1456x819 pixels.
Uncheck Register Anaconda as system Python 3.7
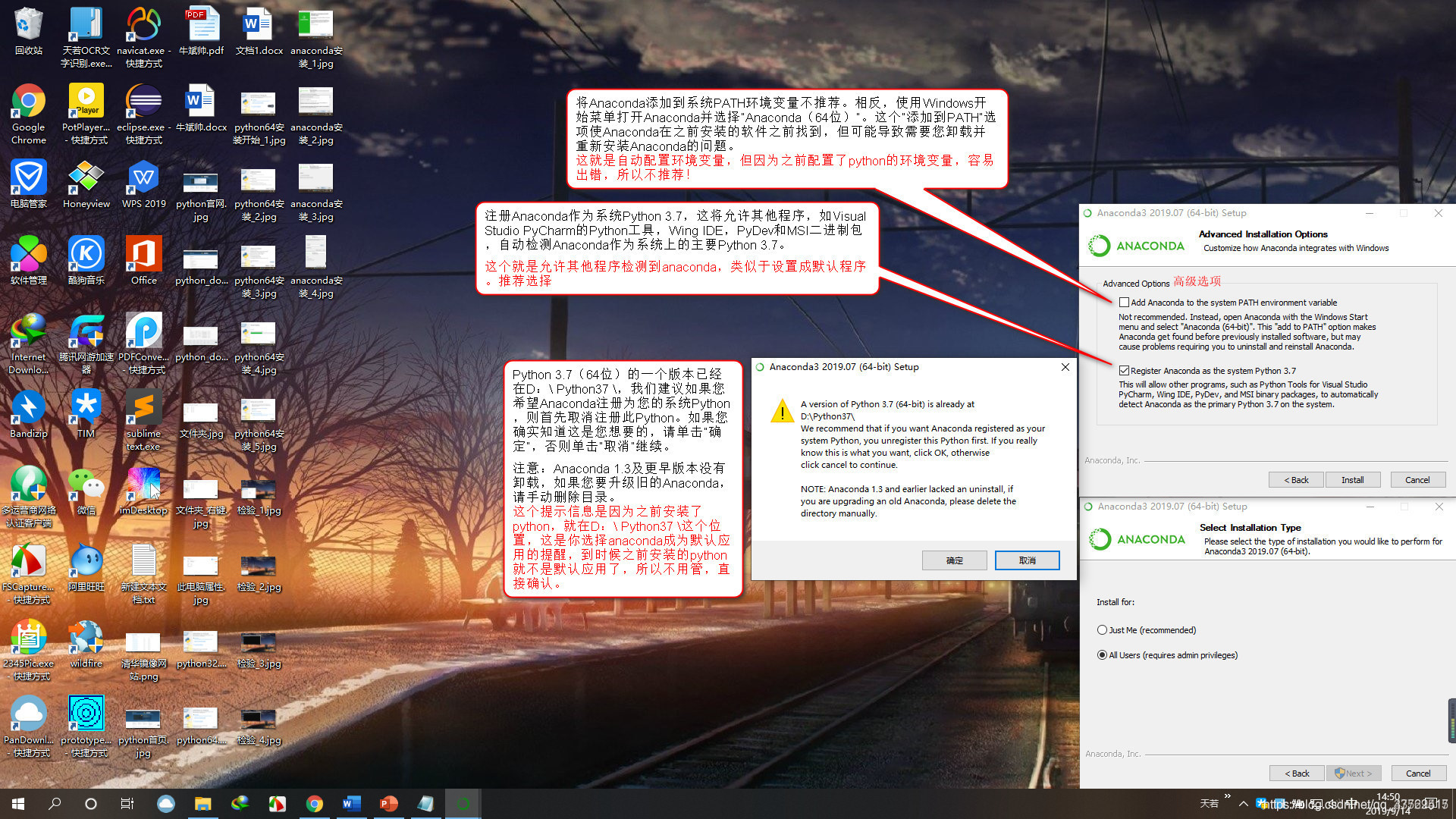pos(1125,371)
